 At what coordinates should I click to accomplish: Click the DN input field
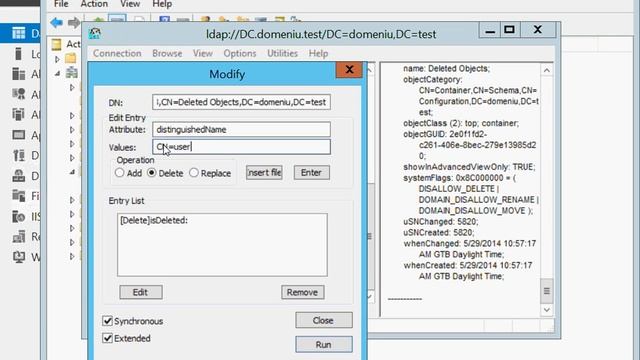point(241,102)
